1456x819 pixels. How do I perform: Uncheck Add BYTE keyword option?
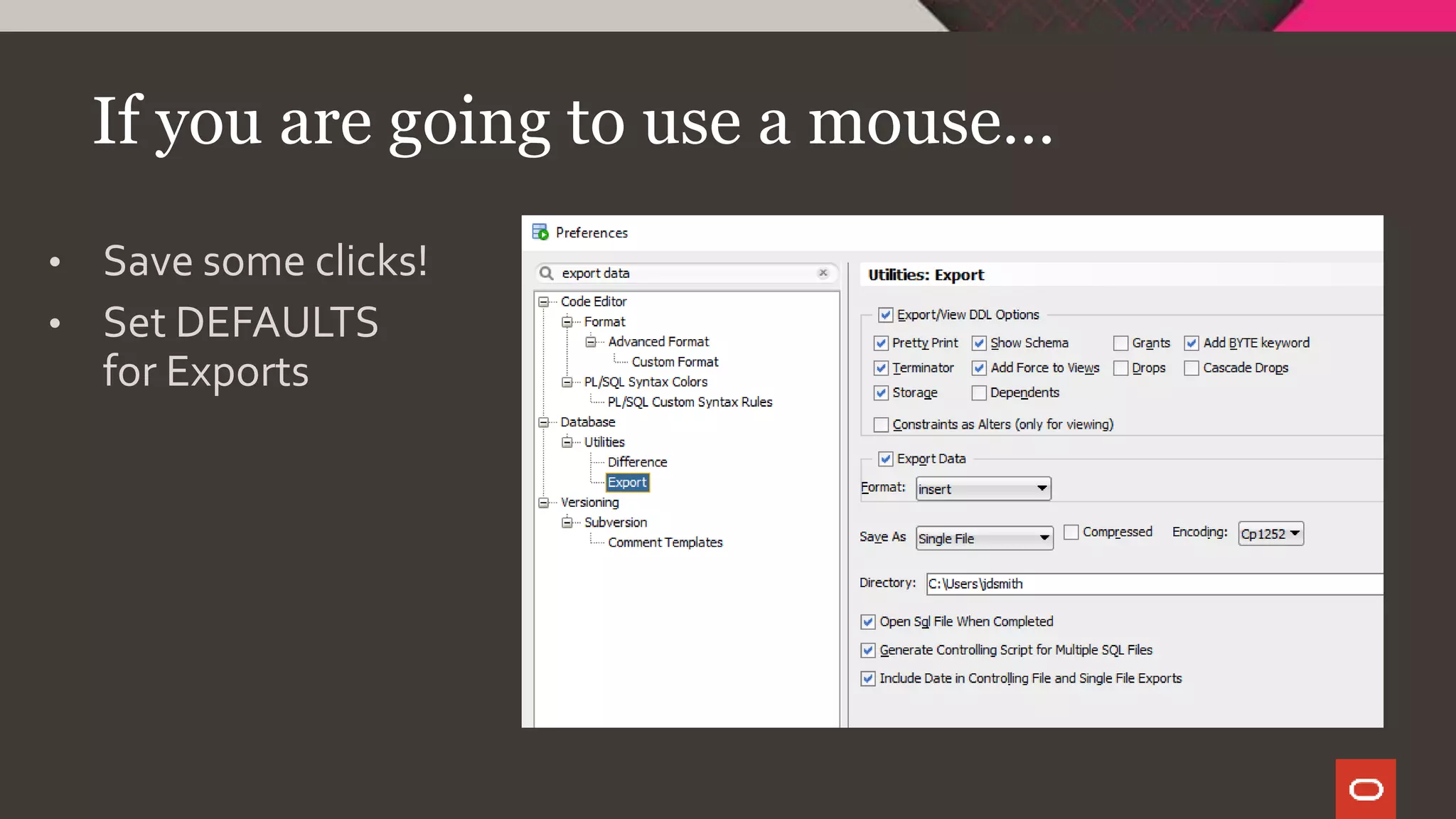click(1192, 343)
